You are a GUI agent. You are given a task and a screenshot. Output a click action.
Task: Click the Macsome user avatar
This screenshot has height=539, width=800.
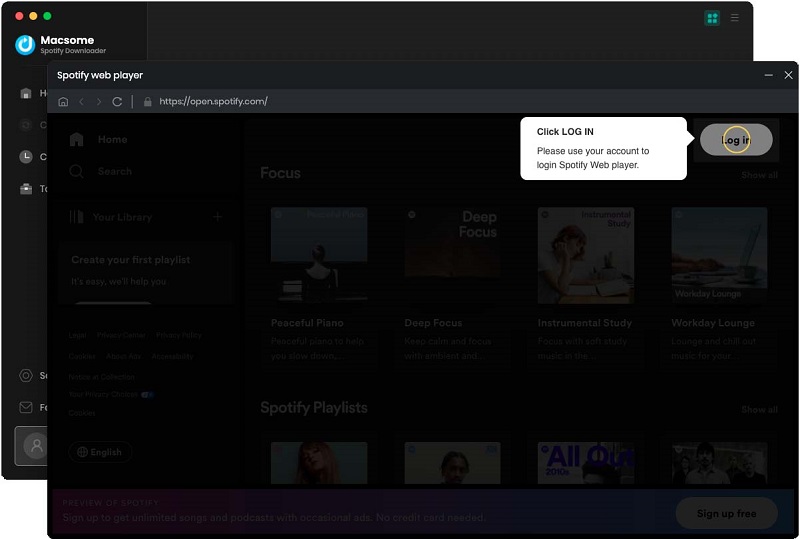(x=36, y=446)
